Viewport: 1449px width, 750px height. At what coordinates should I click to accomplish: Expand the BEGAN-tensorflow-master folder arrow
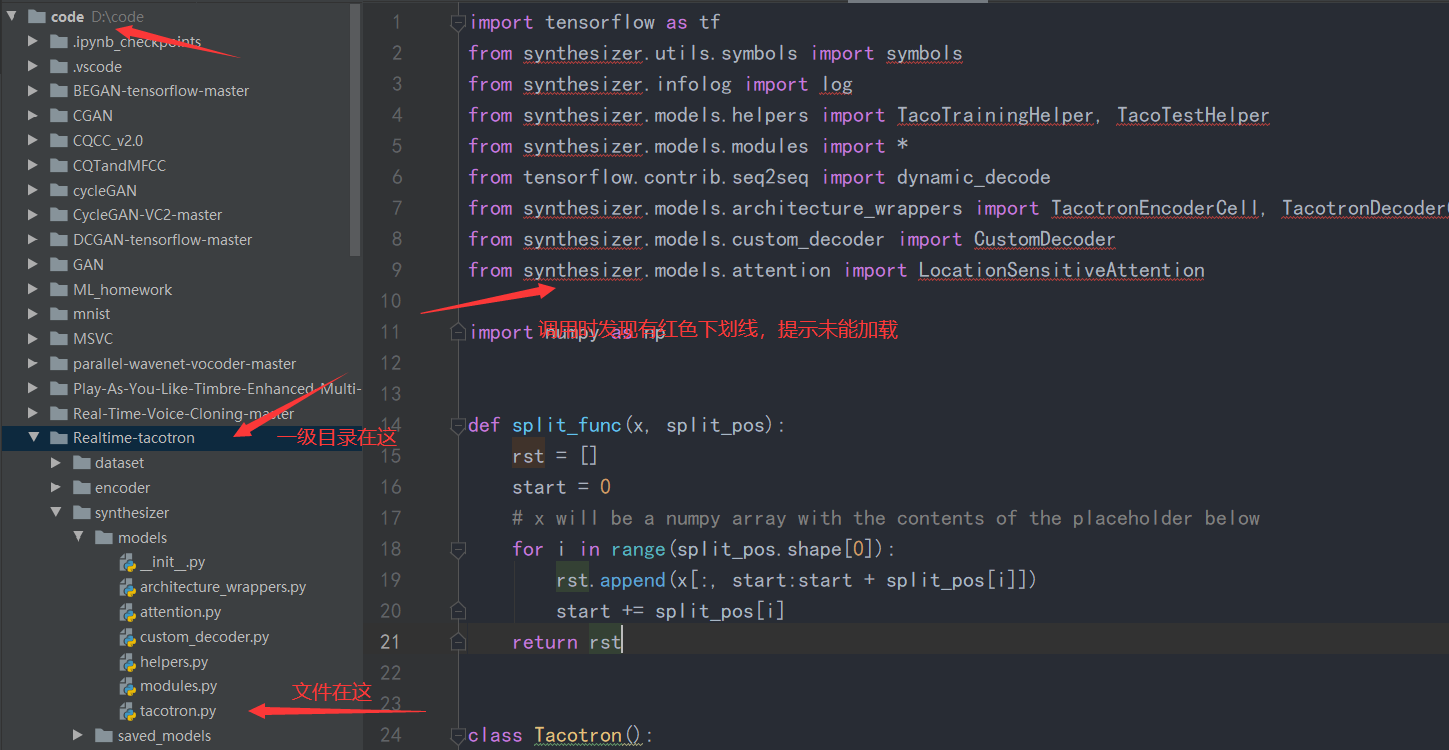(x=33, y=91)
